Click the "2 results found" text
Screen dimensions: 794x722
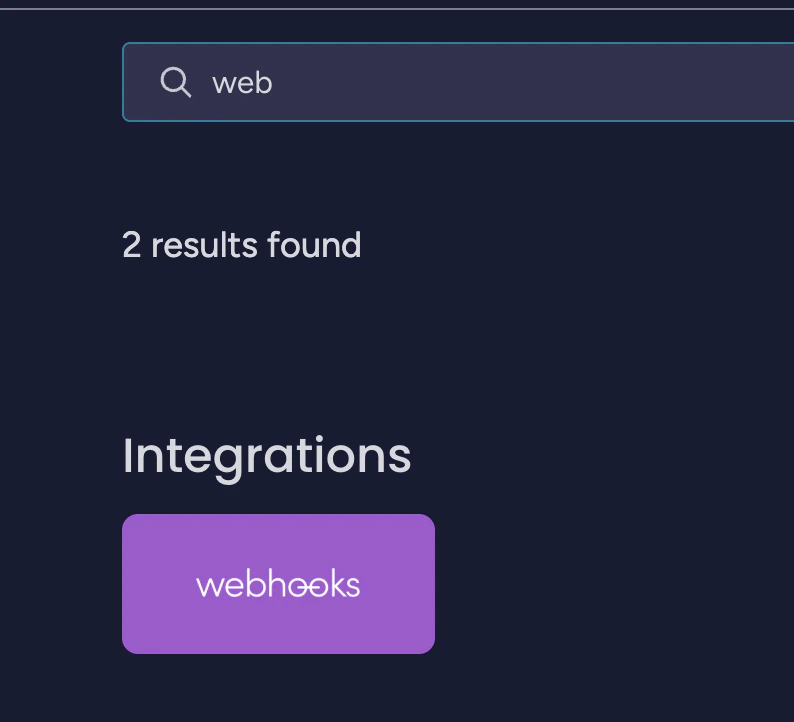pos(242,245)
